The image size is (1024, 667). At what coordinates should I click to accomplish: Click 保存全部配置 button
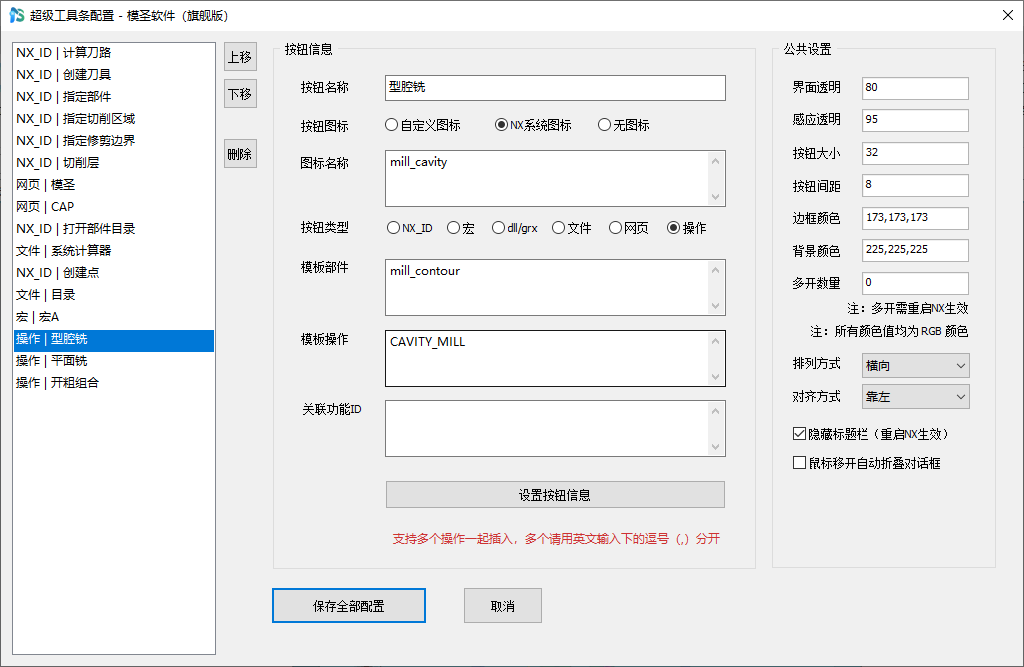click(x=349, y=606)
